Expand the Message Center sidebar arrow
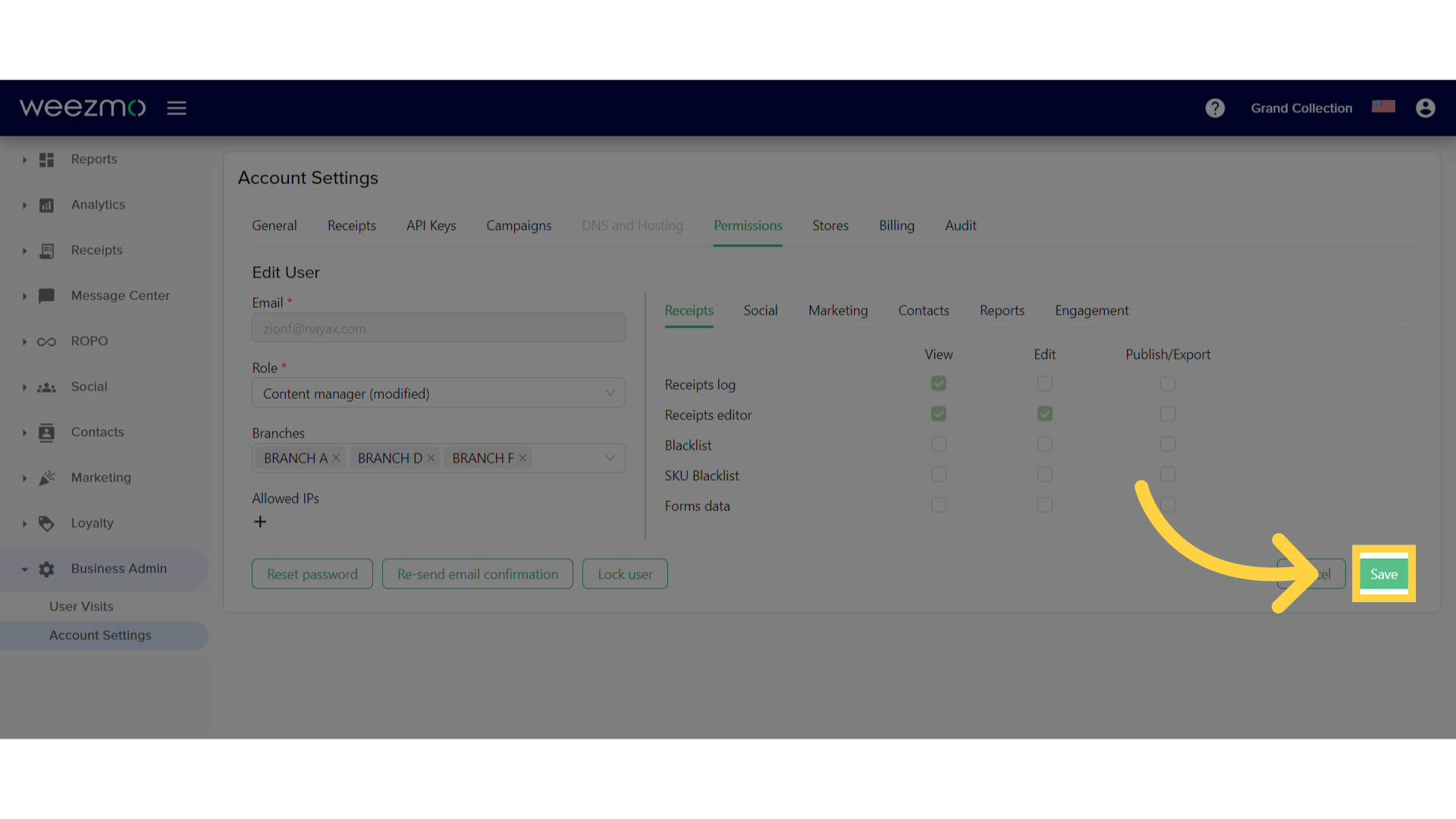This screenshot has width=1456, height=819. (x=24, y=297)
